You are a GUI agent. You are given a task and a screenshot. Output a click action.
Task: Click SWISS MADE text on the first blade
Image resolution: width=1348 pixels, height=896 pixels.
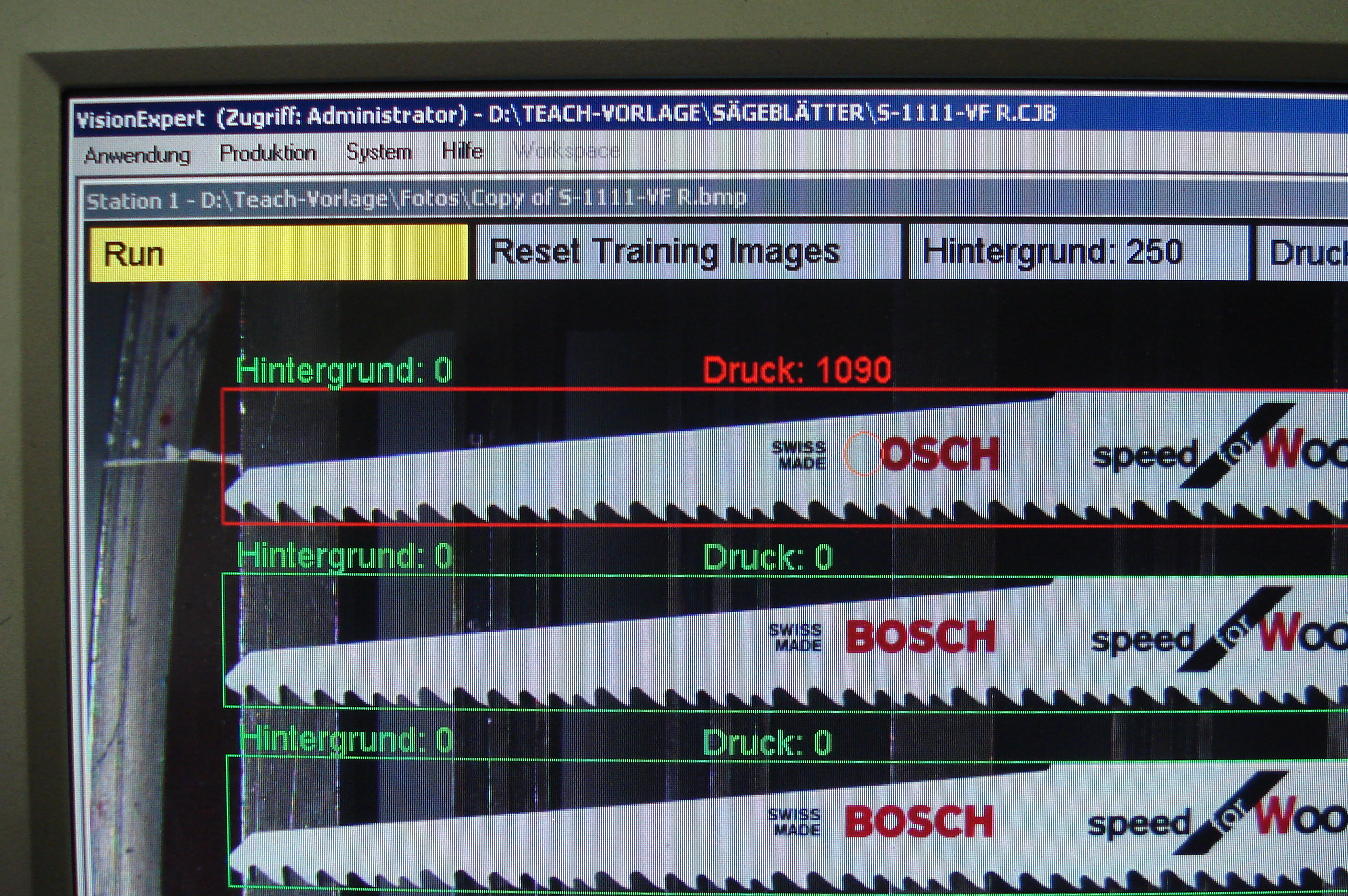799,455
